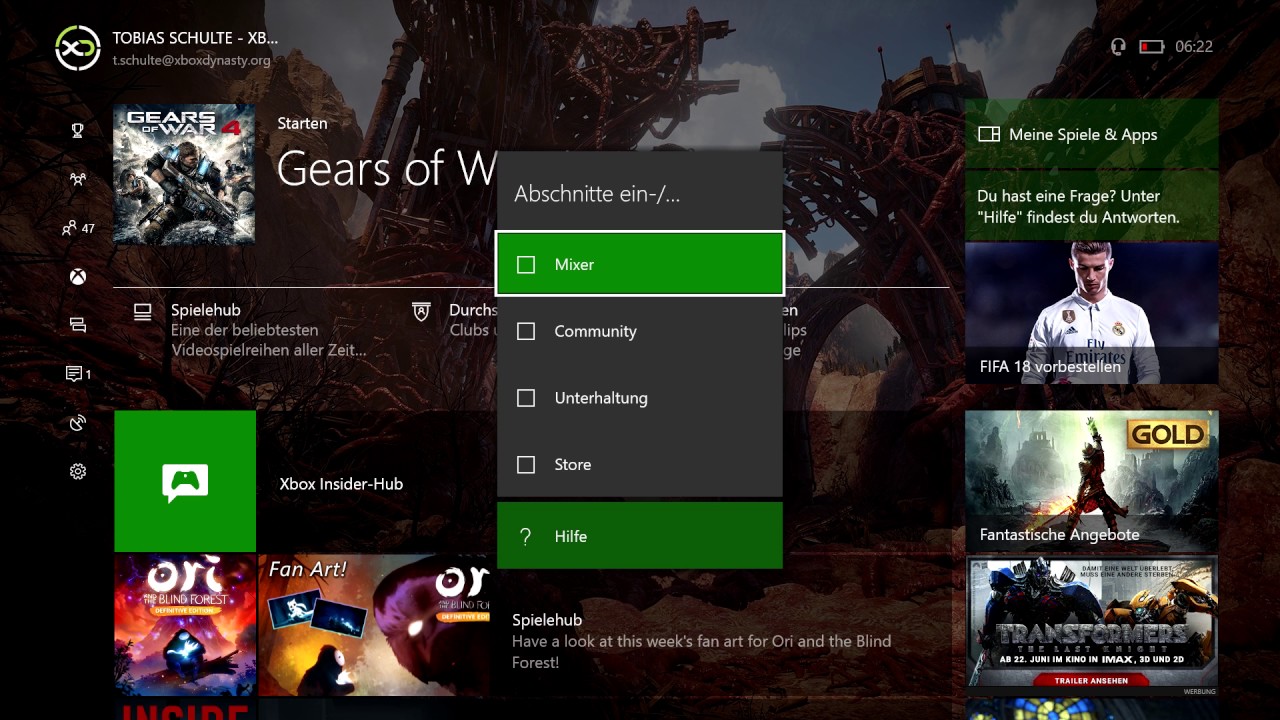Click the Meine Spiele & Apps icon
Viewport: 1280px width, 720px height.
(989, 134)
